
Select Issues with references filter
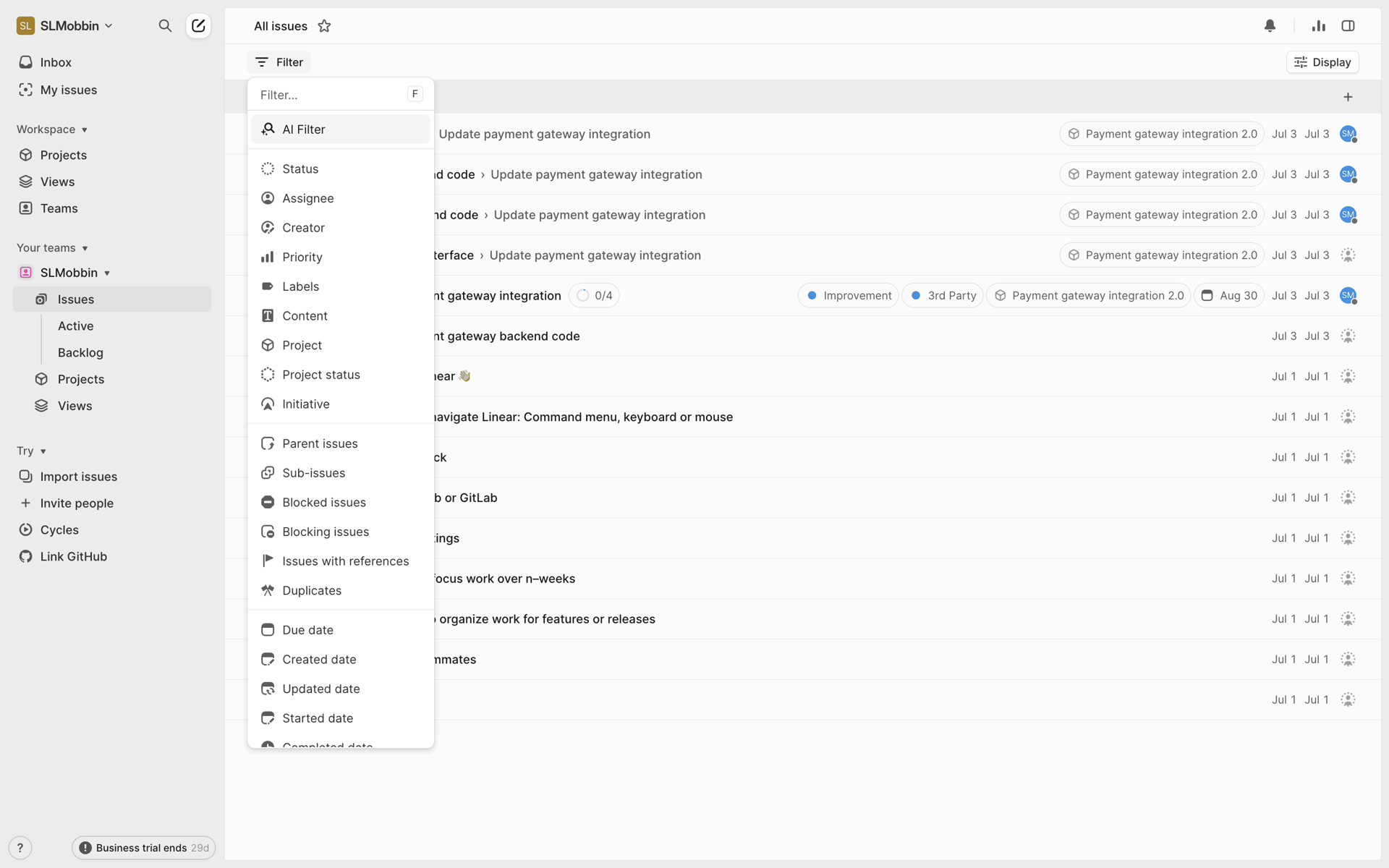click(x=341, y=561)
